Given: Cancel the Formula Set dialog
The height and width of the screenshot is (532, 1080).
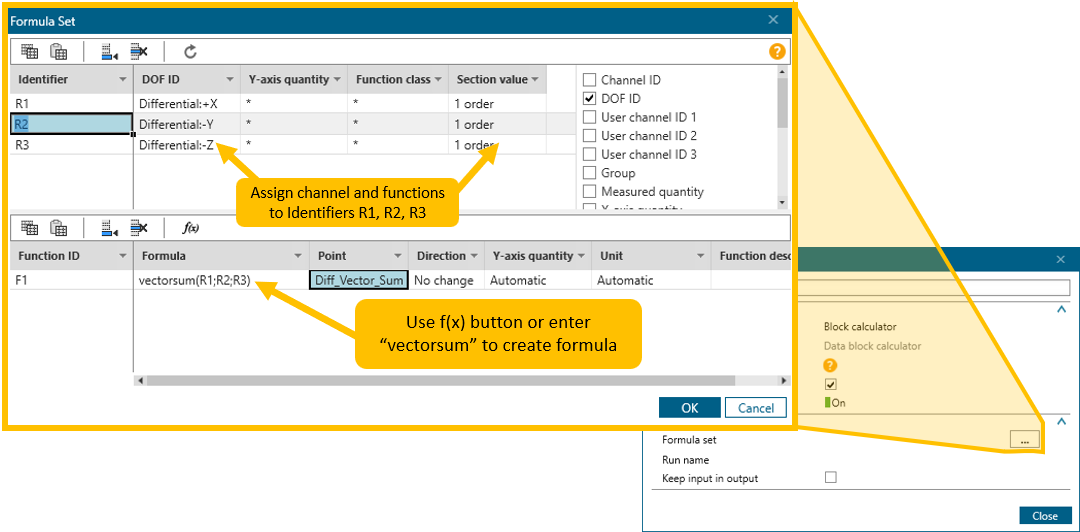Looking at the screenshot, I should point(756,408).
